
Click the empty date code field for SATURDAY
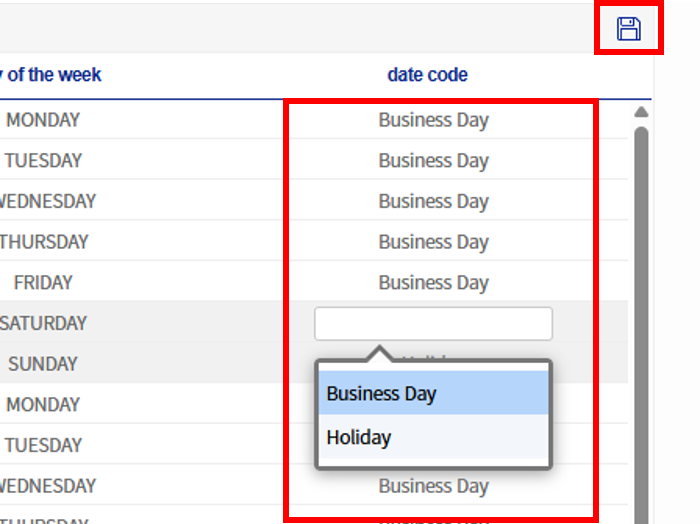click(x=433, y=323)
